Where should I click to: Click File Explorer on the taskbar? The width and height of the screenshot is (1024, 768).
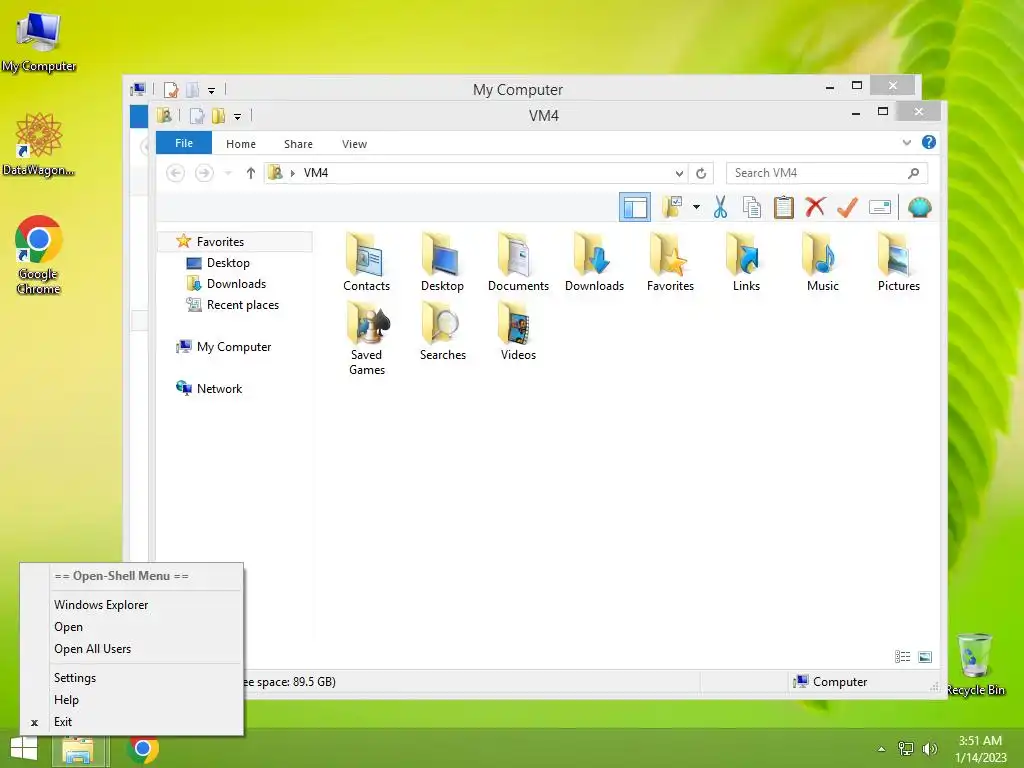[78, 750]
